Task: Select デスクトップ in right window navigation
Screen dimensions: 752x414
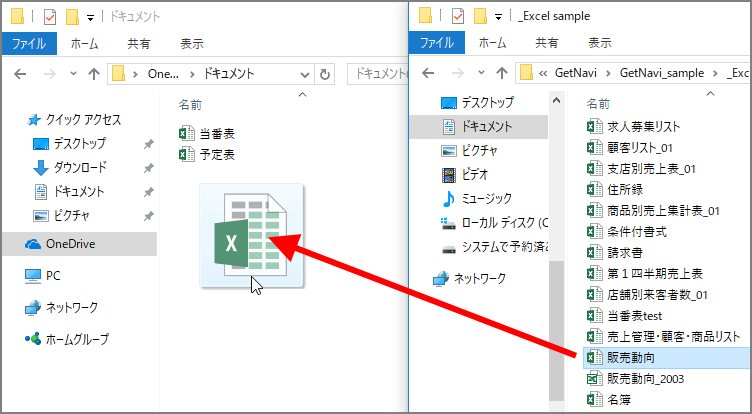Action: [487, 102]
